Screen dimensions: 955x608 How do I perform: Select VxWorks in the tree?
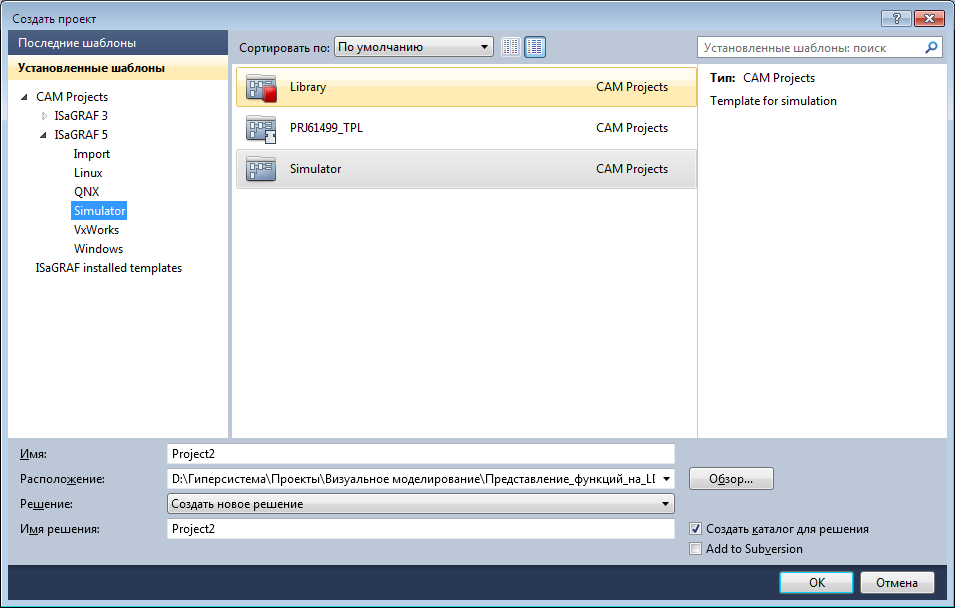[96, 230]
